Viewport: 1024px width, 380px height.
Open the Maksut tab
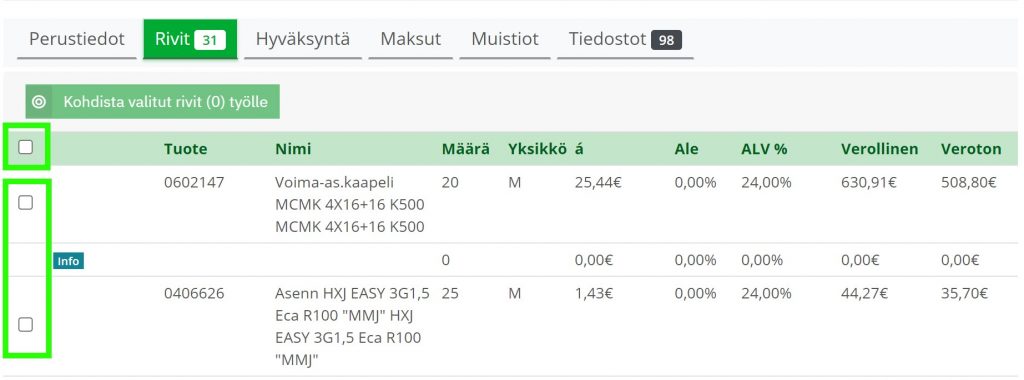pyautogui.click(x=411, y=39)
